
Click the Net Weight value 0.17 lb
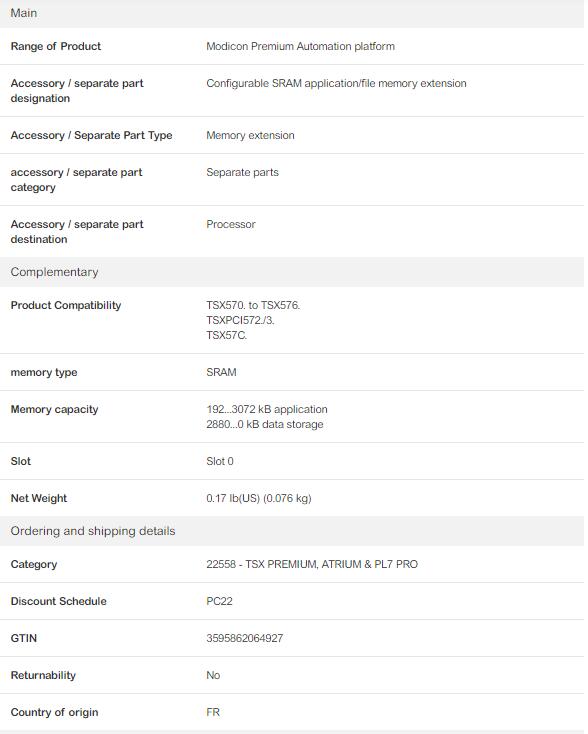[259, 498]
